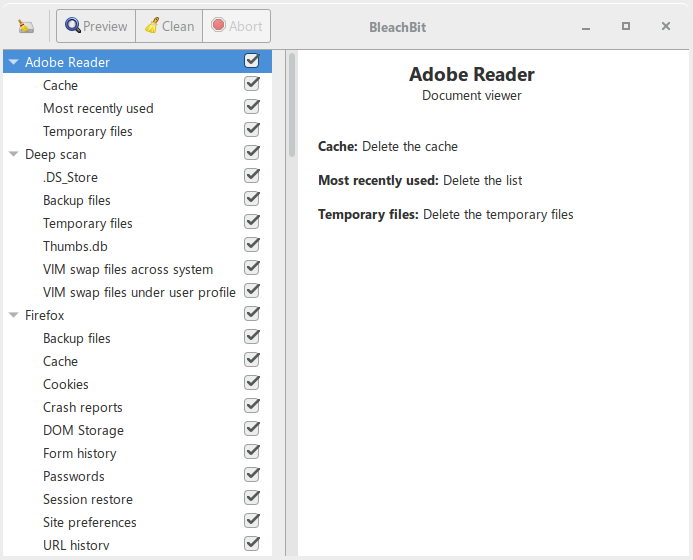The image size is (693, 560).
Task: Toggle the Deep scan group checkbox
Action: tap(251, 152)
